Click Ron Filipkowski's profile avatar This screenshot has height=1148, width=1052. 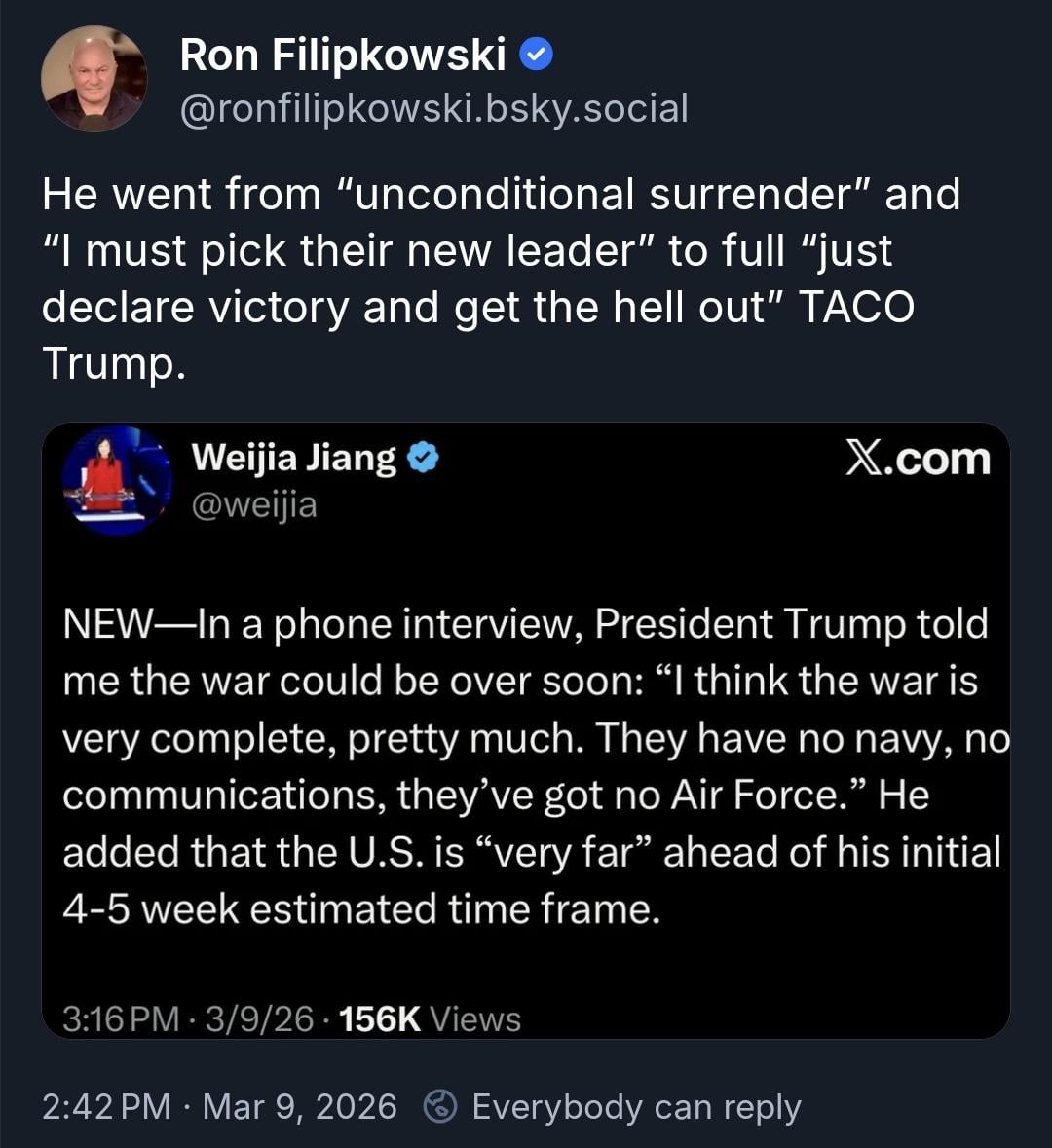(x=94, y=79)
